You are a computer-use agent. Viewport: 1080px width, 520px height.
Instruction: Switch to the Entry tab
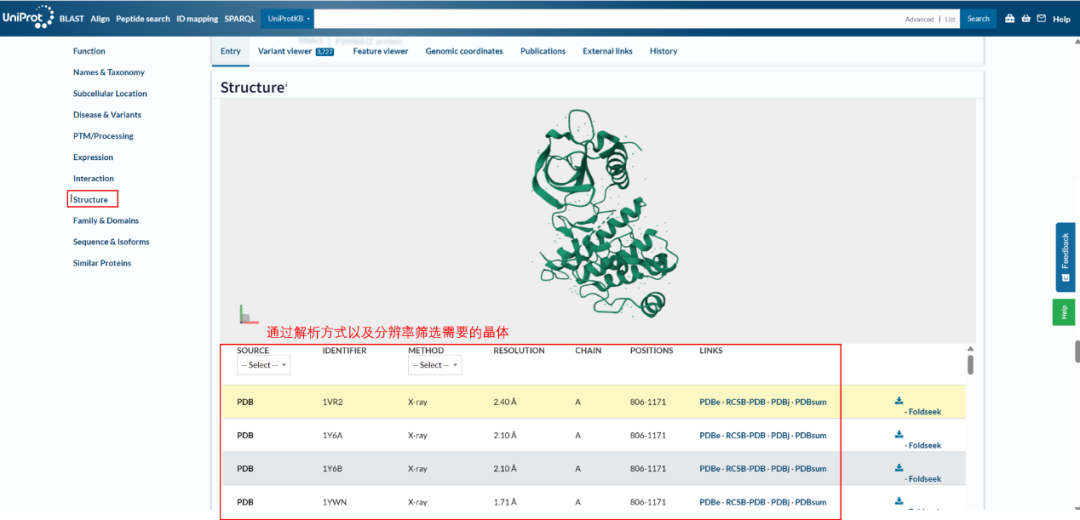[x=231, y=51]
